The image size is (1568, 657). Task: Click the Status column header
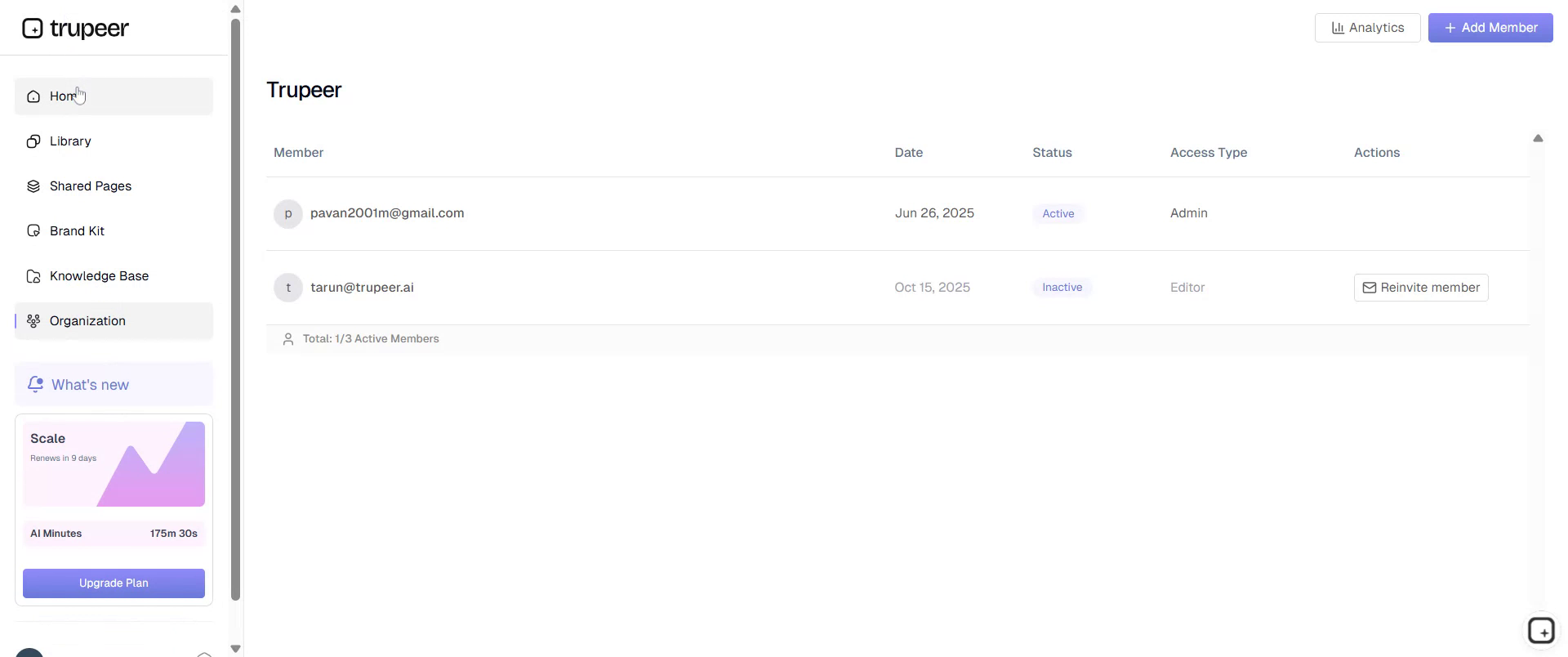tap(1052, 153)
